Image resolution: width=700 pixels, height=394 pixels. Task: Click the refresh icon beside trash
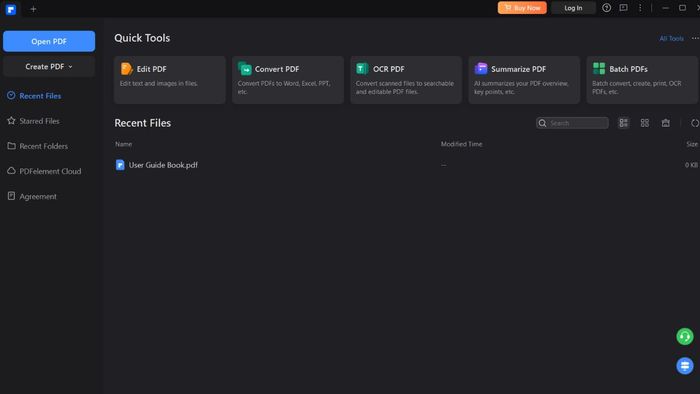tap(695, 123)
